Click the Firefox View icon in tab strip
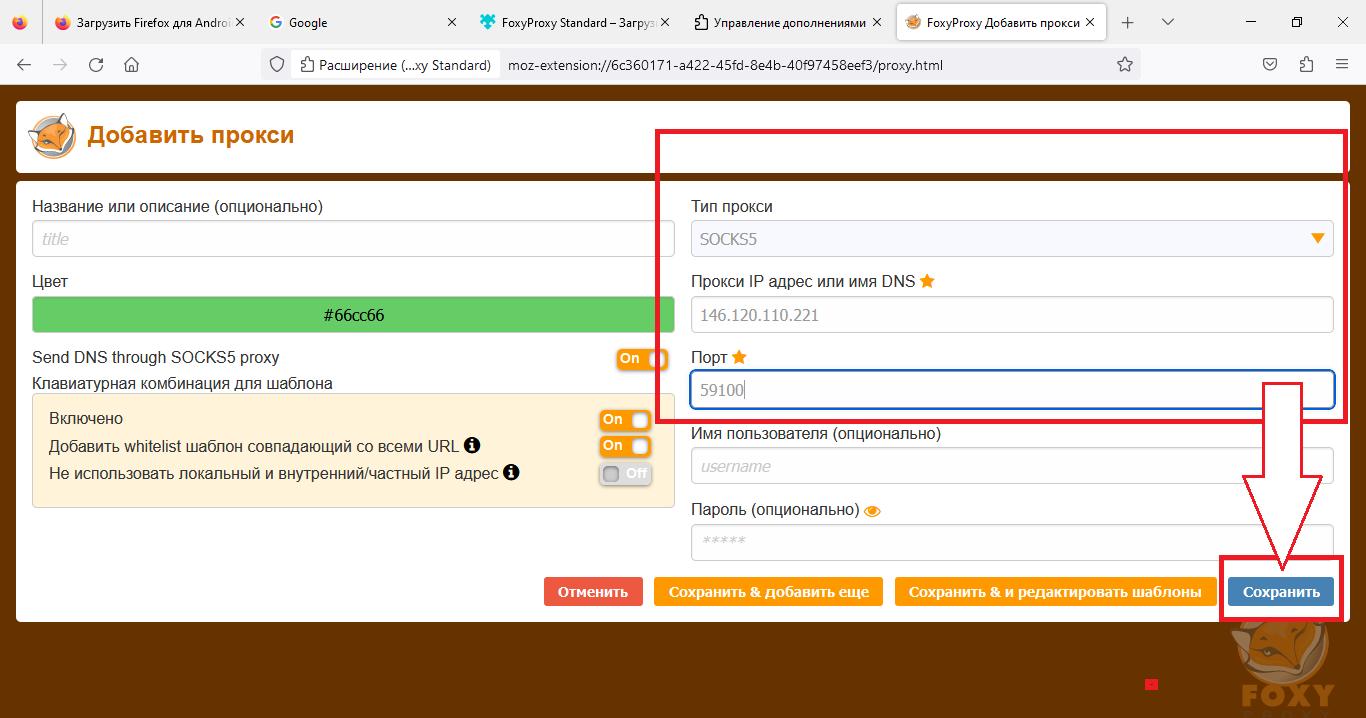 (x=20, y=22)
